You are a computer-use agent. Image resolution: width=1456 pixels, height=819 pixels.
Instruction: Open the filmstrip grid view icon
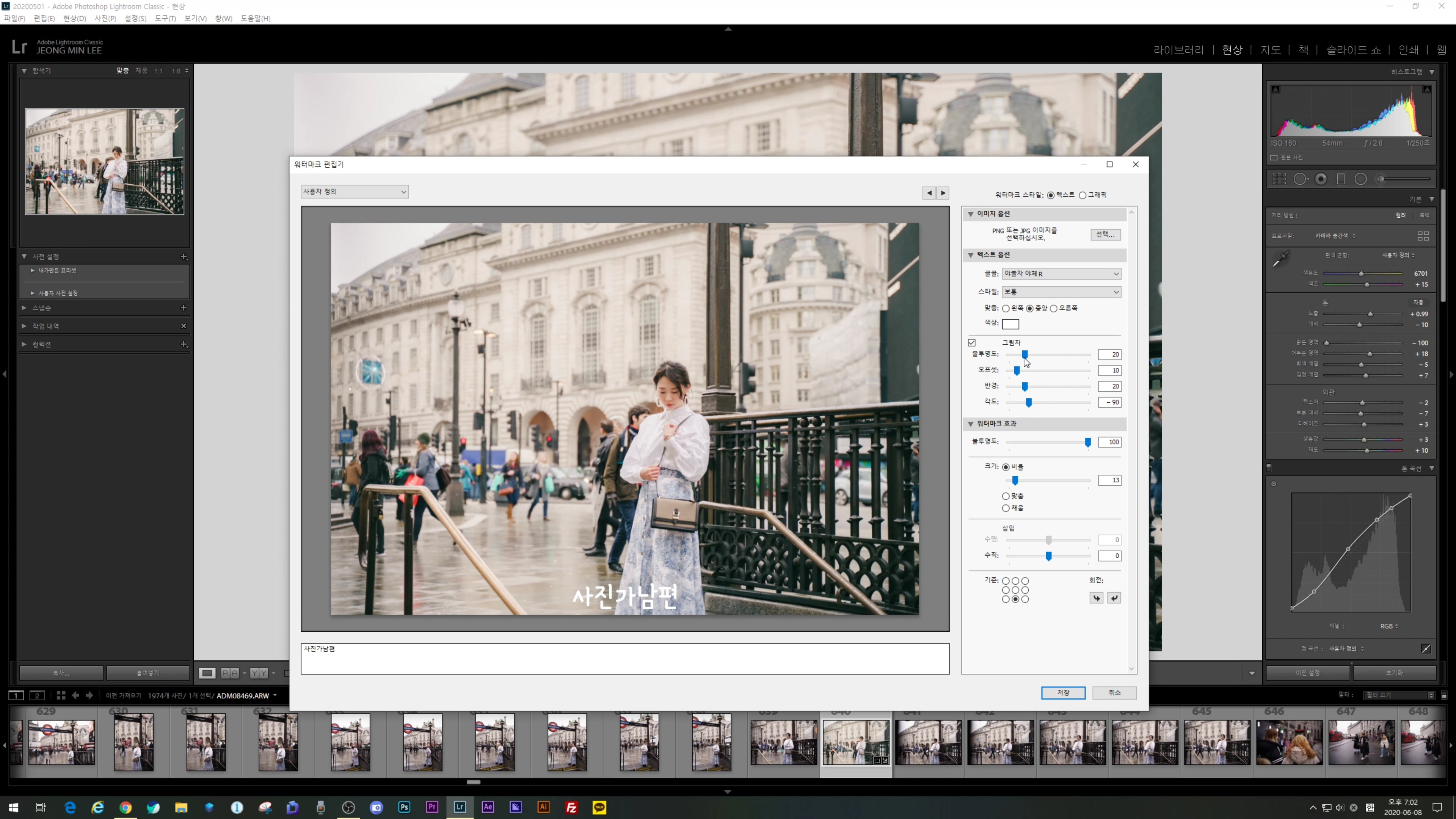[61, 695]
